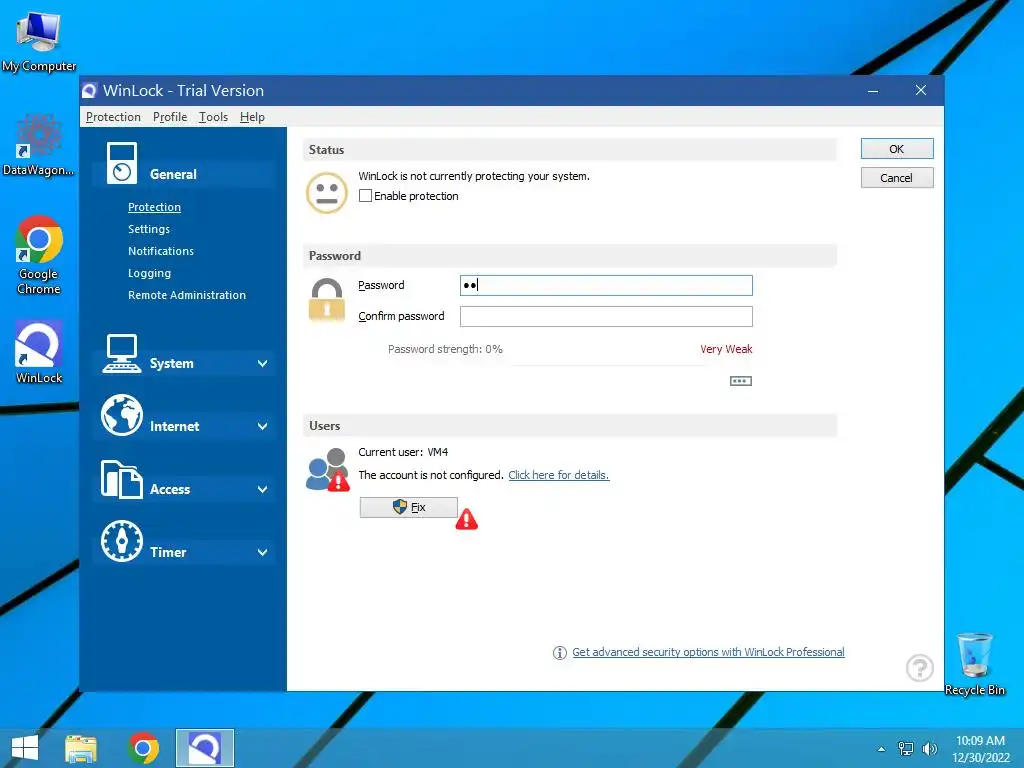Click the network tray icon

click(x=906, y=748)
